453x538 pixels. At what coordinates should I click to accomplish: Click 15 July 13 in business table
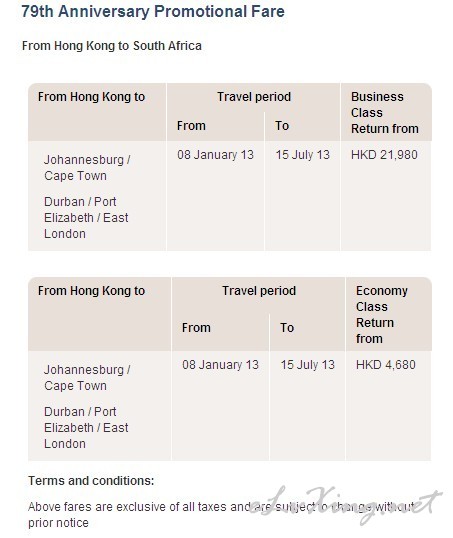302,155
